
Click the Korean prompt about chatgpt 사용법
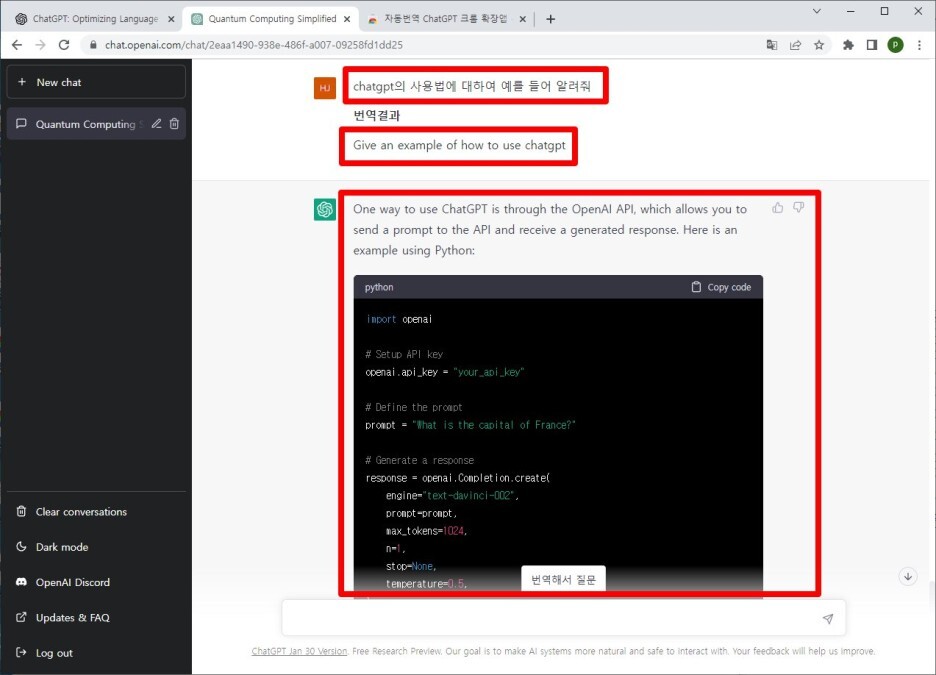472,86
